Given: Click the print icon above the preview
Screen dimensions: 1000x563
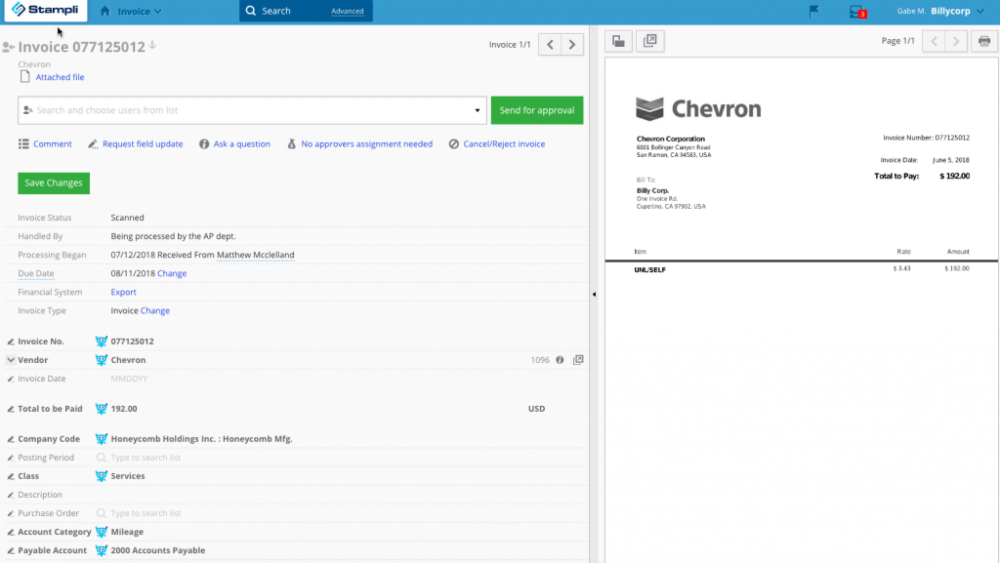Looking at the screenshot, I should (x=985, y=41).
